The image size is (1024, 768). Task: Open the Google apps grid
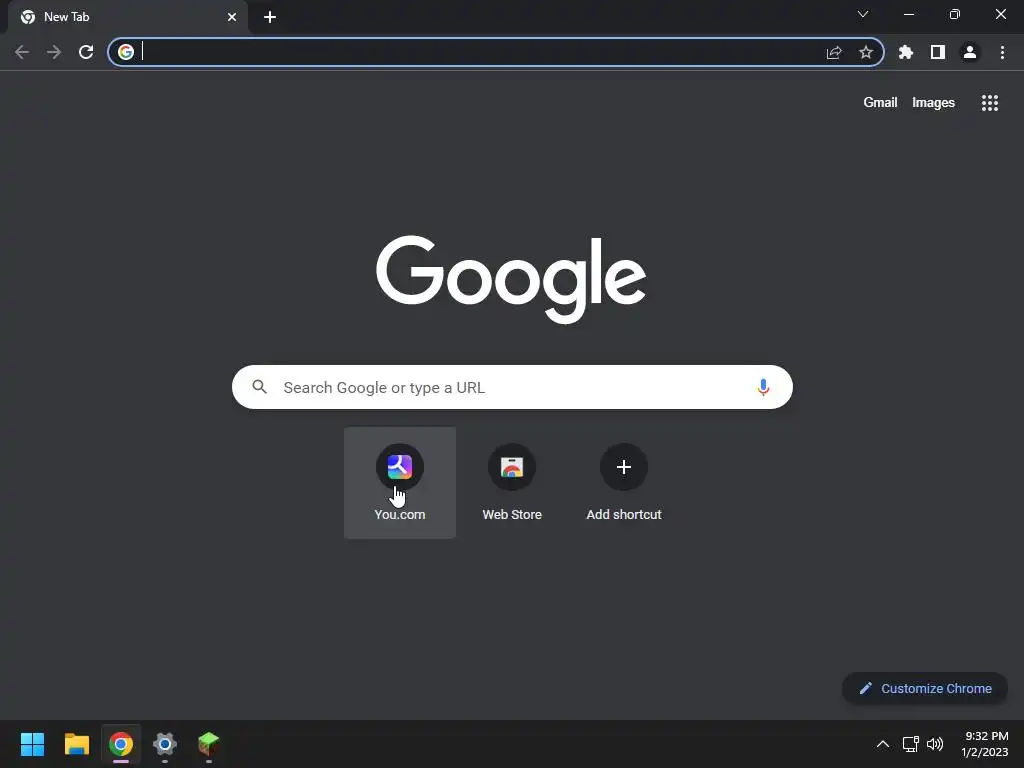pos(990,103)
